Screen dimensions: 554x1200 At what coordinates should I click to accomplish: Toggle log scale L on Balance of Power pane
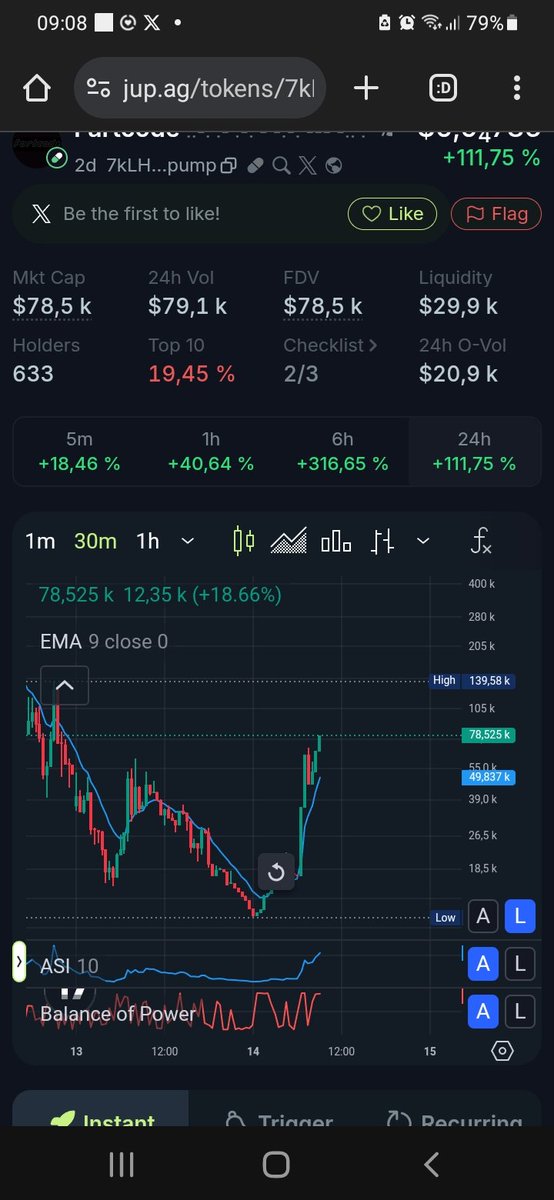tap(519, 1013)
